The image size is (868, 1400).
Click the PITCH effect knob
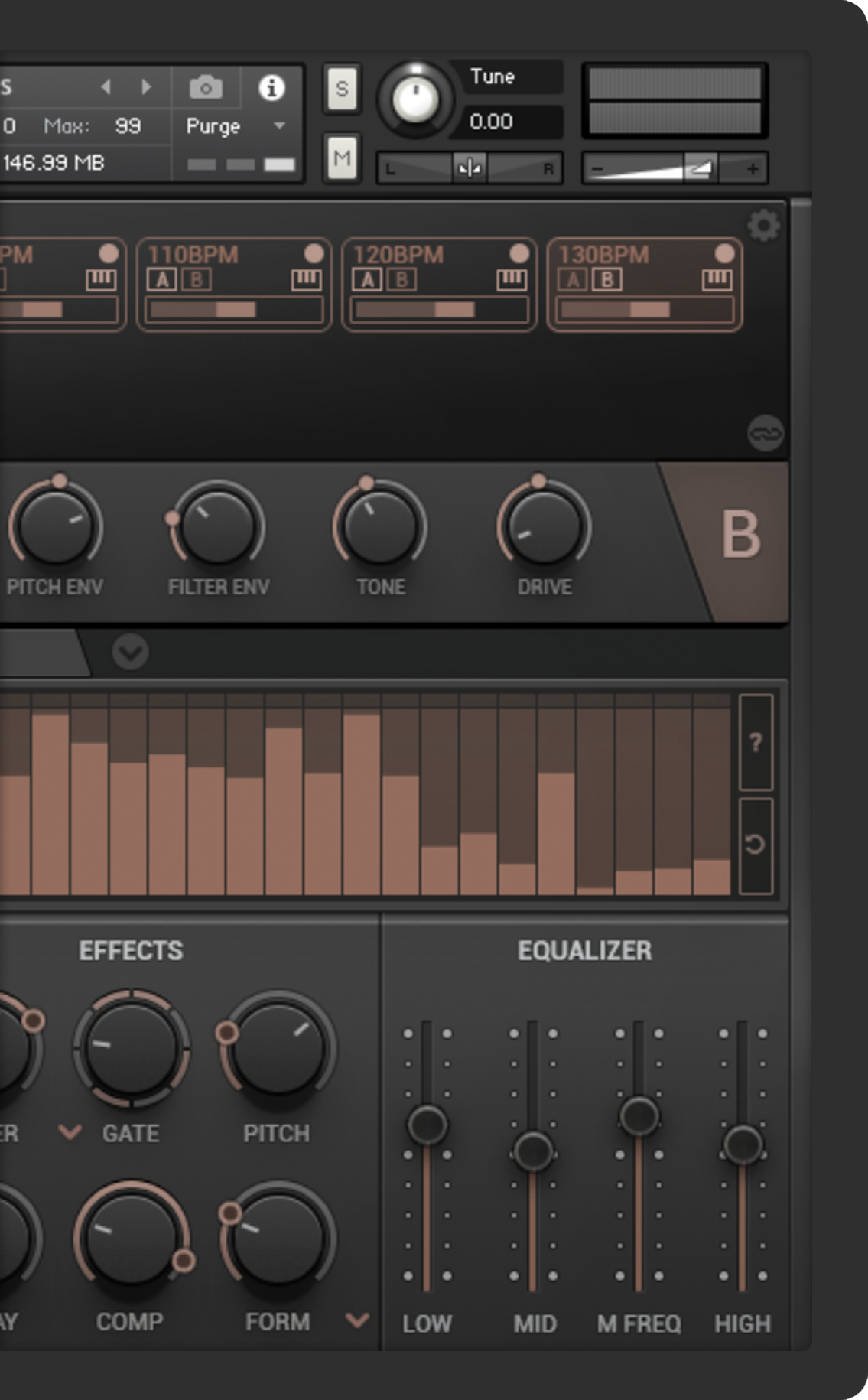[x=277, y=1050]
